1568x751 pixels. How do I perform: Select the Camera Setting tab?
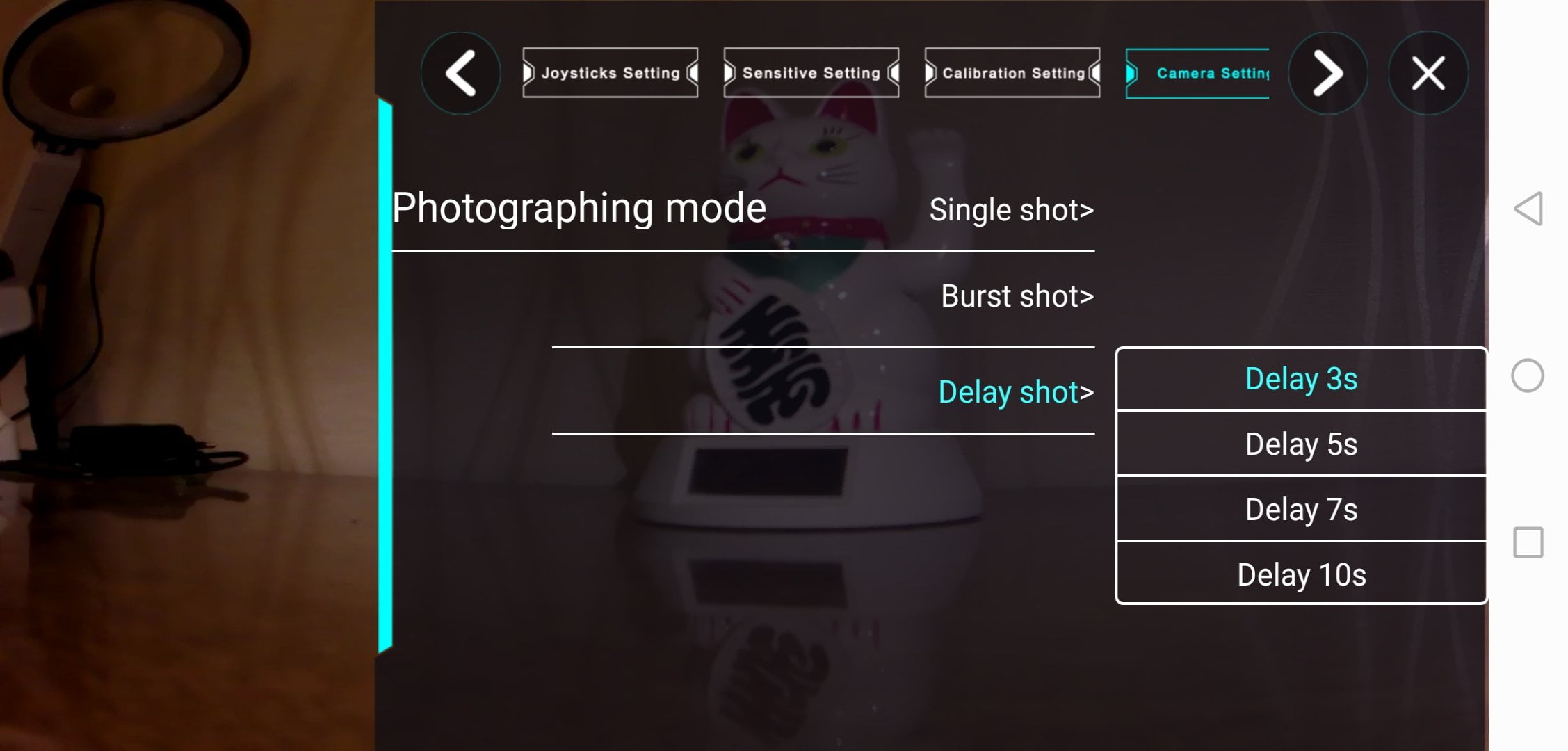tap(1197, 73)
